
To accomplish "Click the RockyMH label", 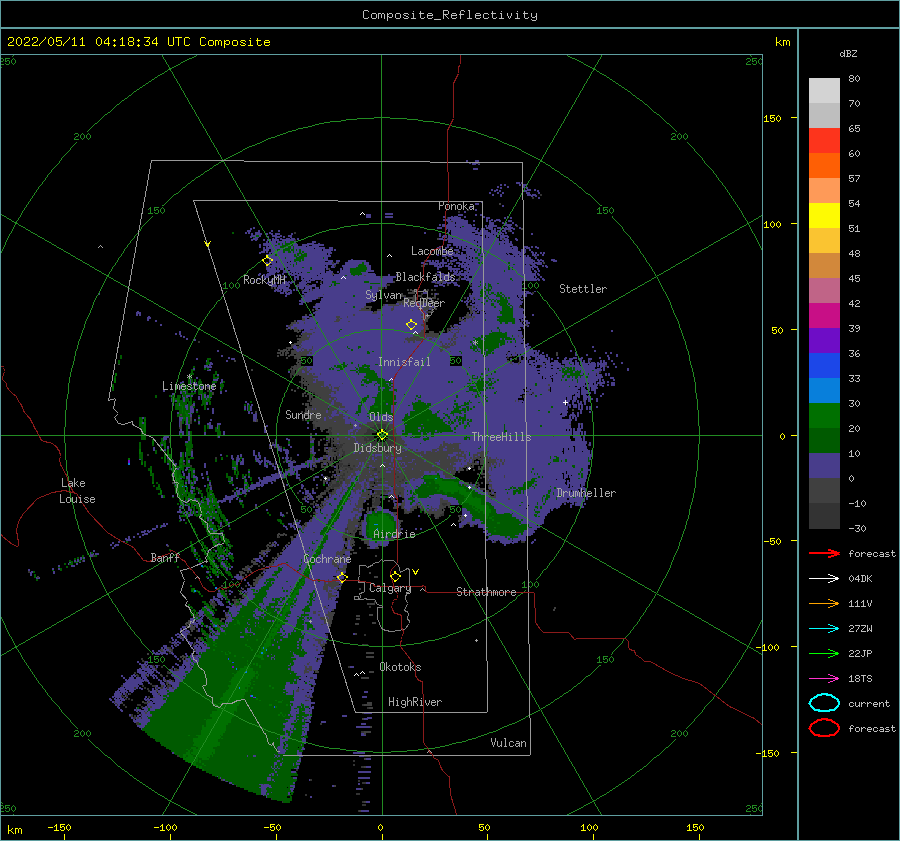I will [264, 280].
